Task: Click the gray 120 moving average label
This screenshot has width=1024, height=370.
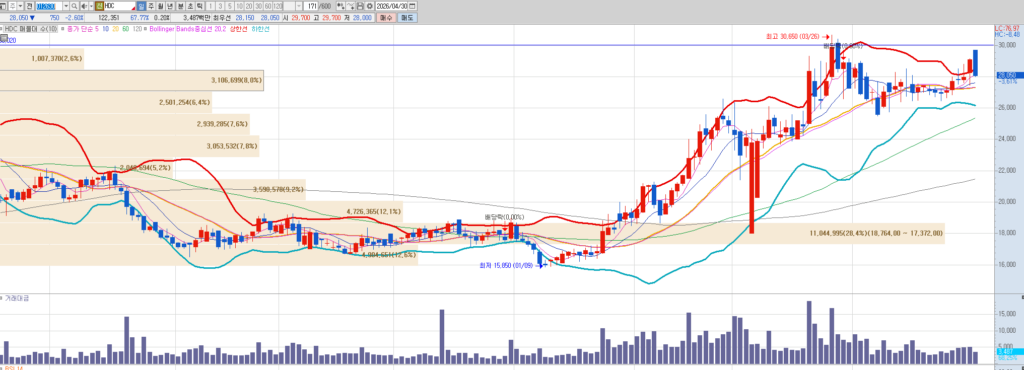Action: pos(136,29)
